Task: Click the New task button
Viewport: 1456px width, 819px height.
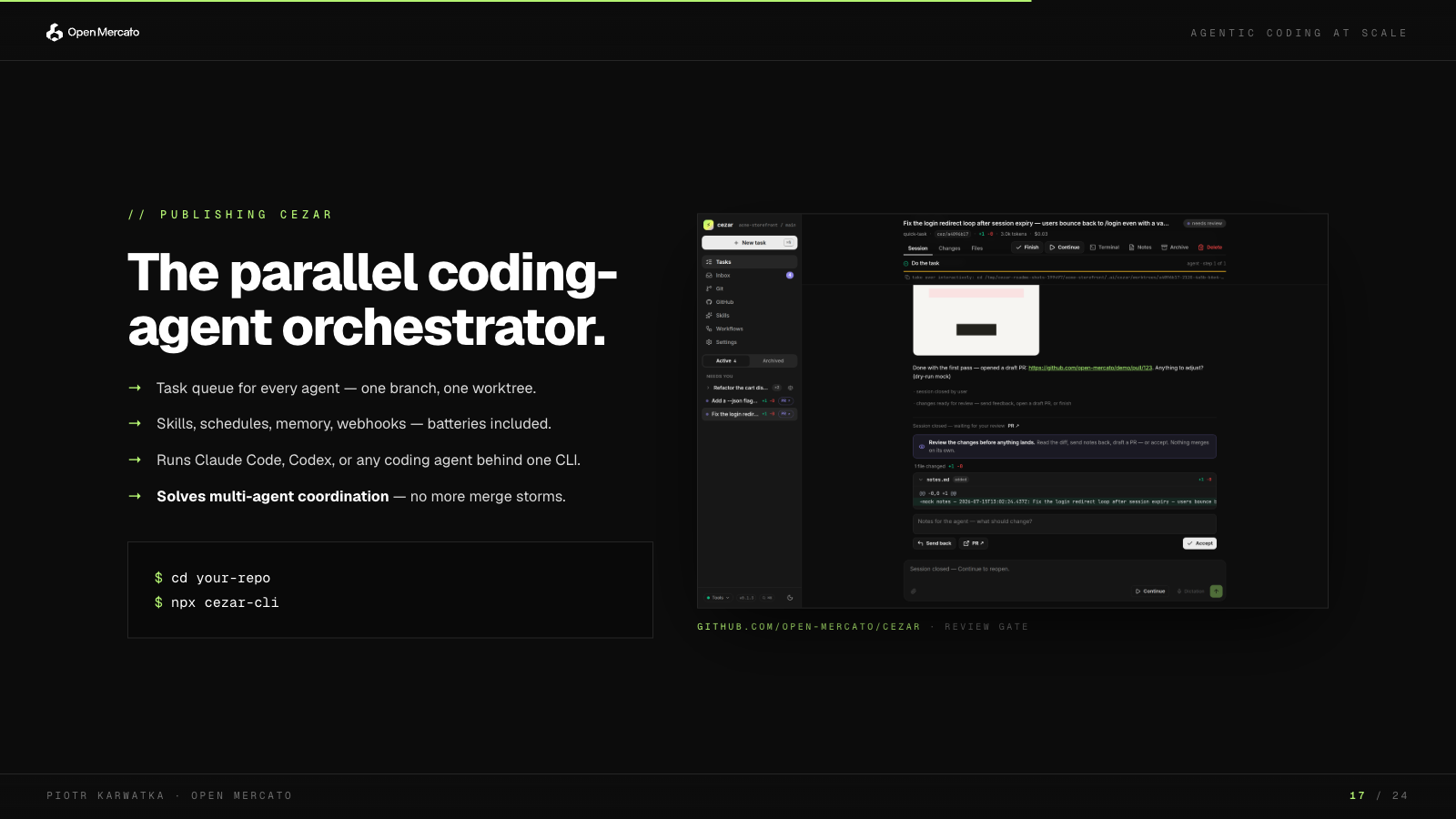Action: click(x=749, y=243)
